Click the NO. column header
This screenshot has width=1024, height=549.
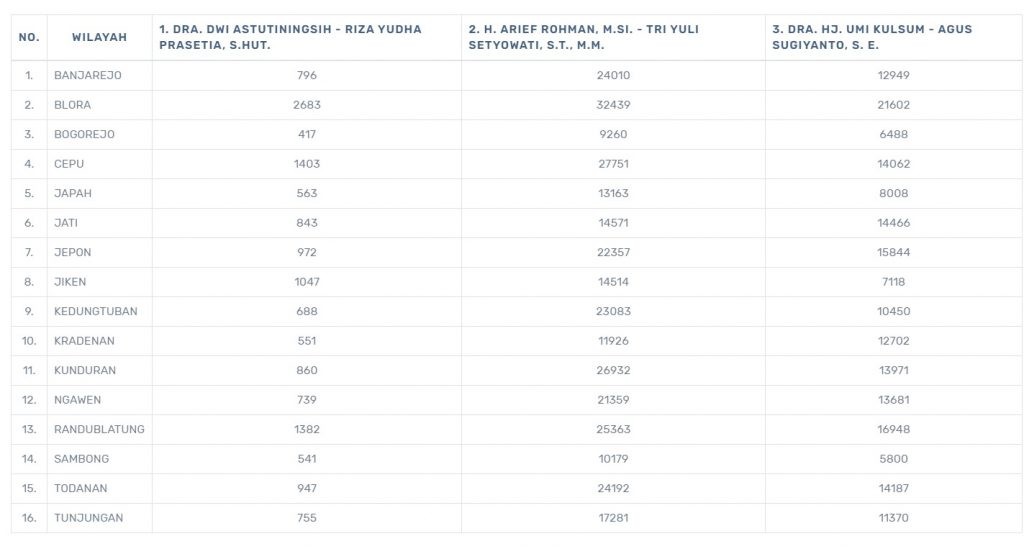click(29, 37)
